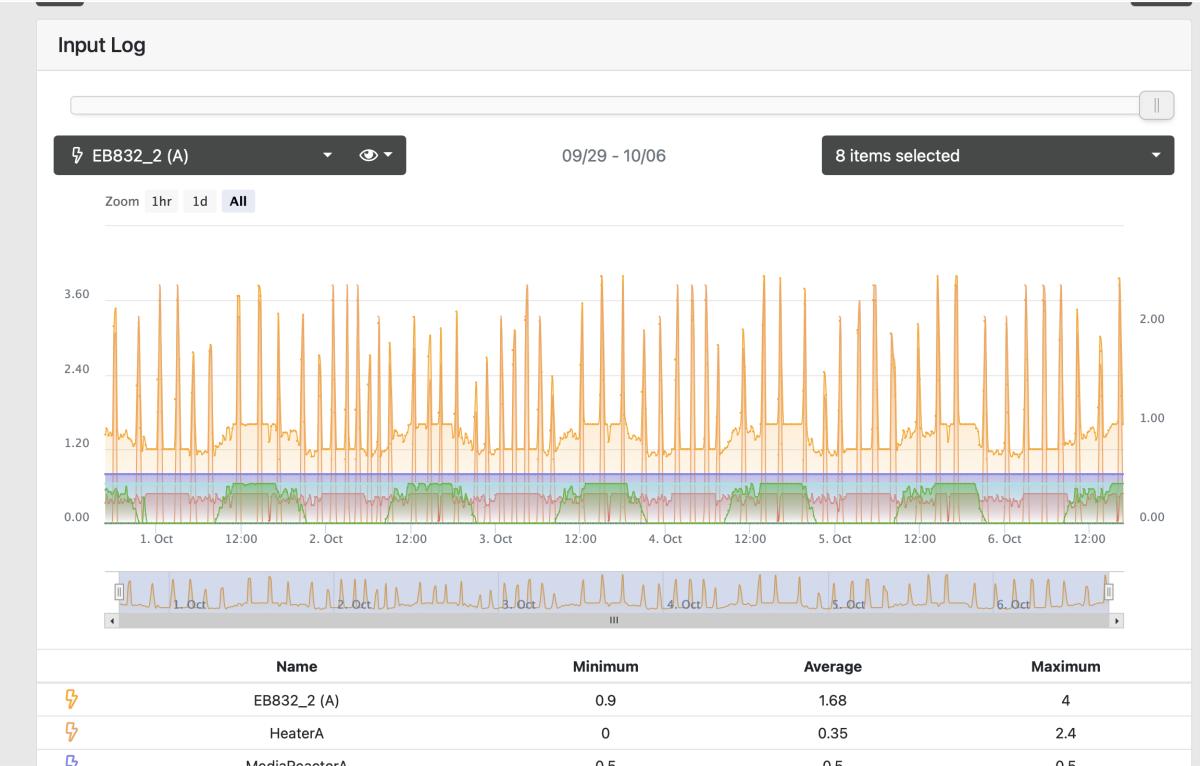Click the Maximum column header
The width and height of the screenshot is (1200, 766).
[x=1065, y=666]
